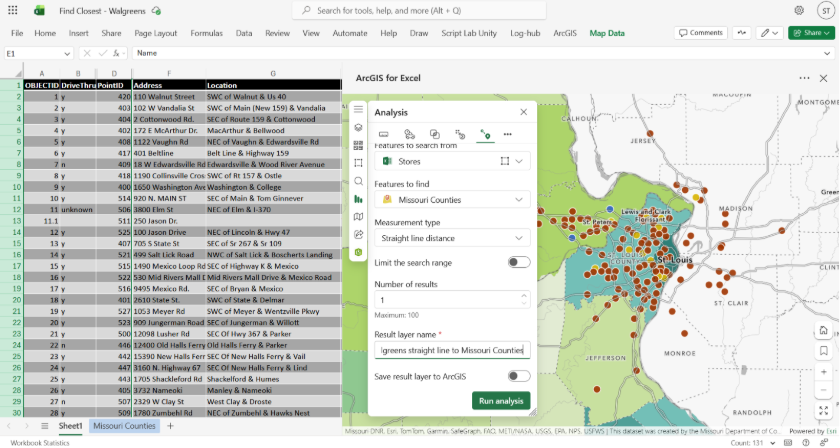Open the Catch up activity icon
840x448 pixels.
[x=741, y=33]
